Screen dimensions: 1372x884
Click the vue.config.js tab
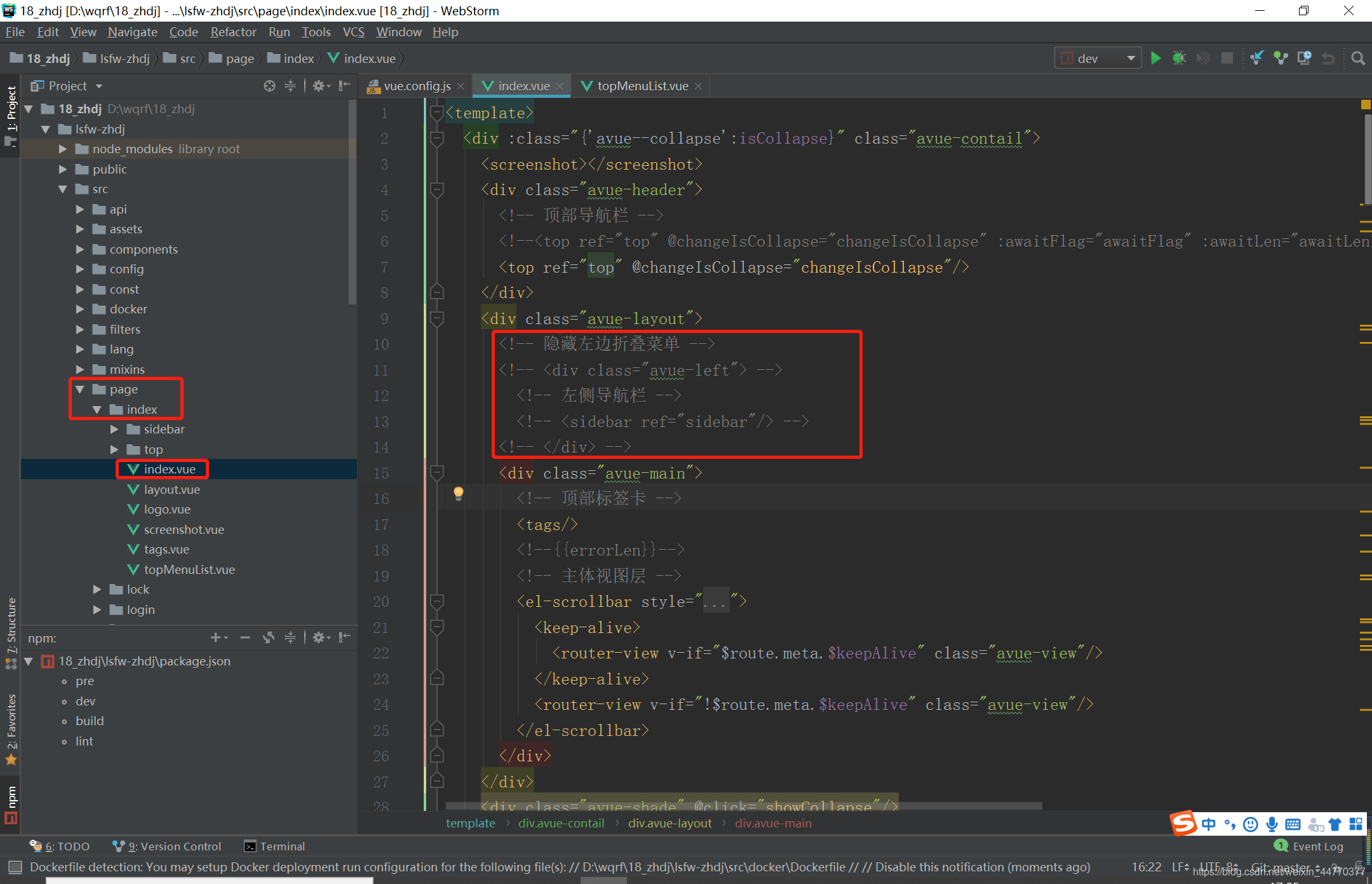point(414,85)
